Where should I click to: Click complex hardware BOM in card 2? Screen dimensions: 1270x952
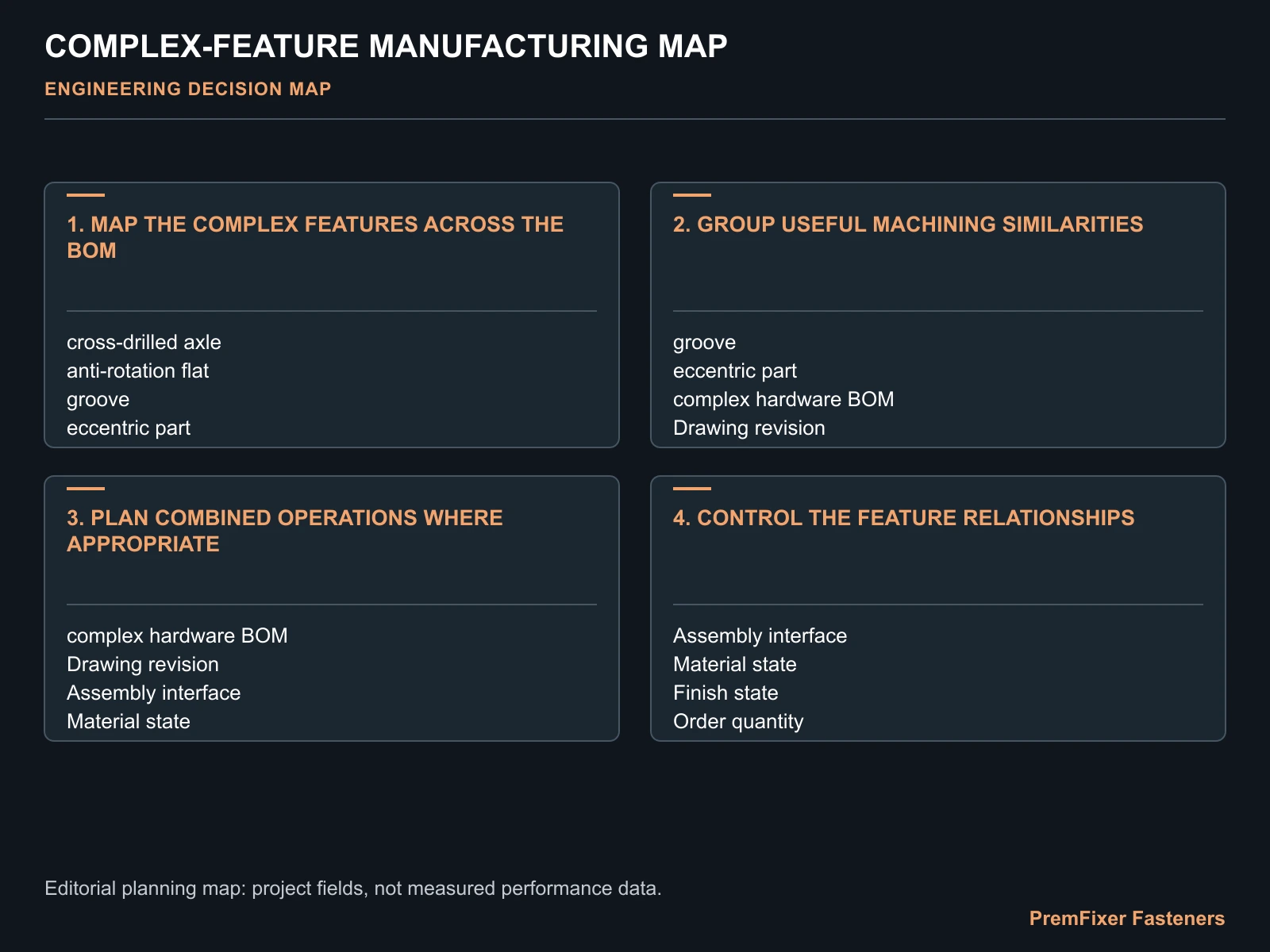click(x=783, y=399)
